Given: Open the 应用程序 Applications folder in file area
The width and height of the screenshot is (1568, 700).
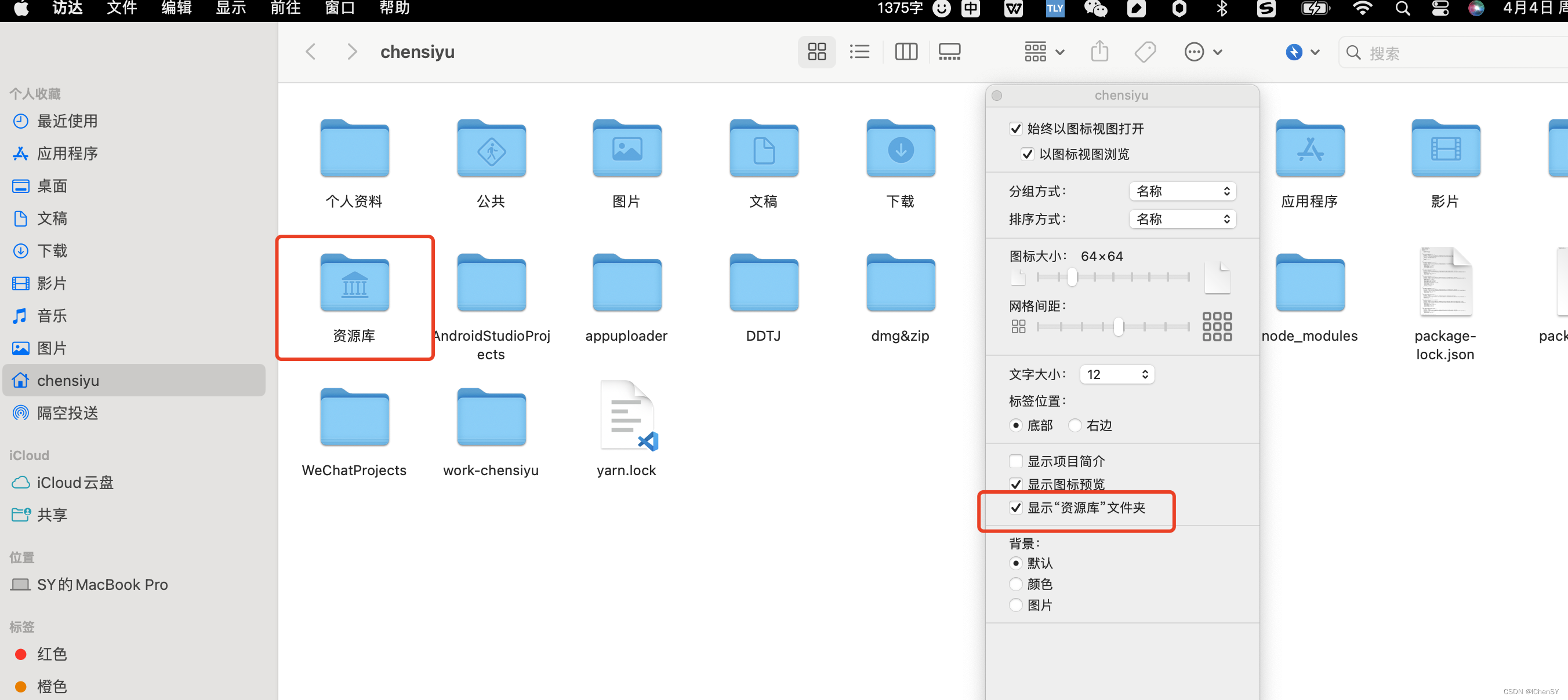Looking at the screenshot, I should (x=1310, y=150).
